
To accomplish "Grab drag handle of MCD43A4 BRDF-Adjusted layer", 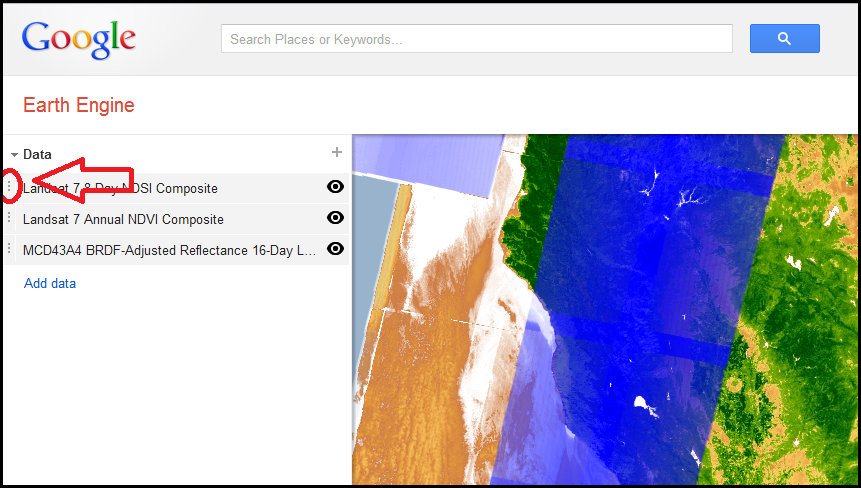I will click(x=9, y=249).
